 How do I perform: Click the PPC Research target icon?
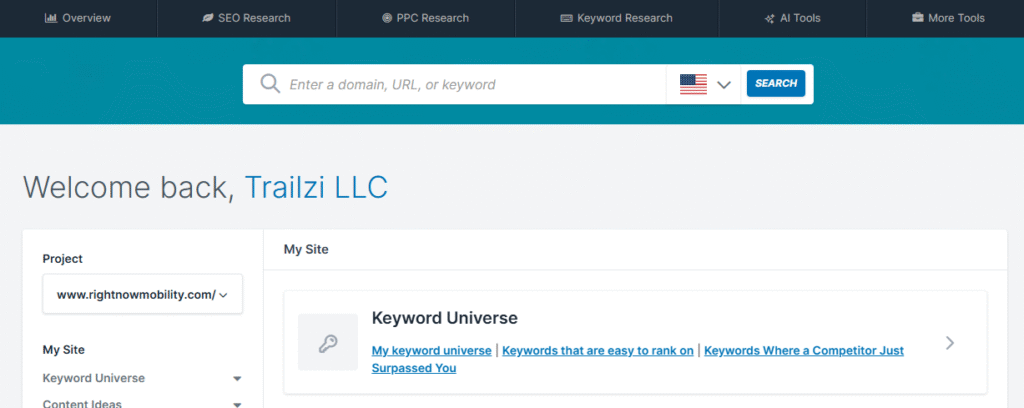click(x=387, y=18)
